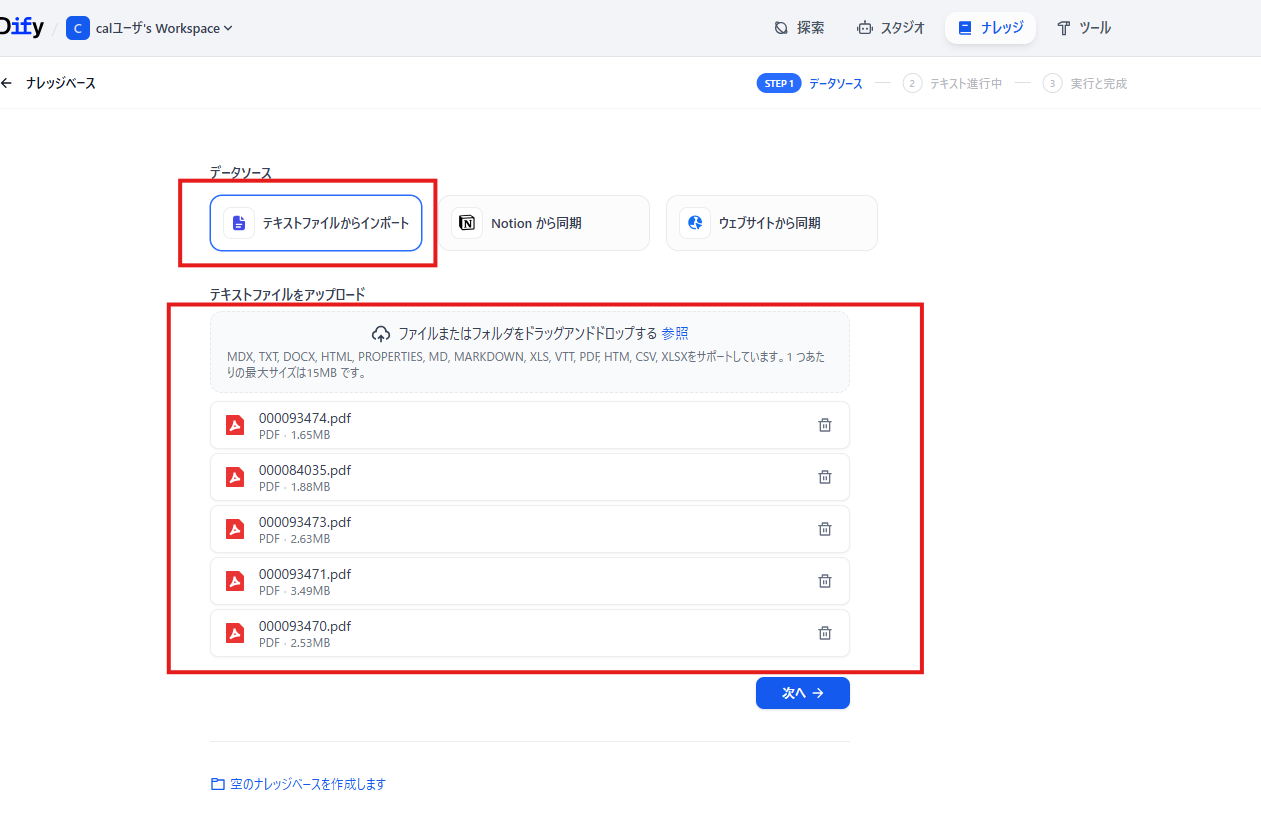Screen dimensions: 1261x839
Task: Open the ツール tab
Action: (1084, 28)
